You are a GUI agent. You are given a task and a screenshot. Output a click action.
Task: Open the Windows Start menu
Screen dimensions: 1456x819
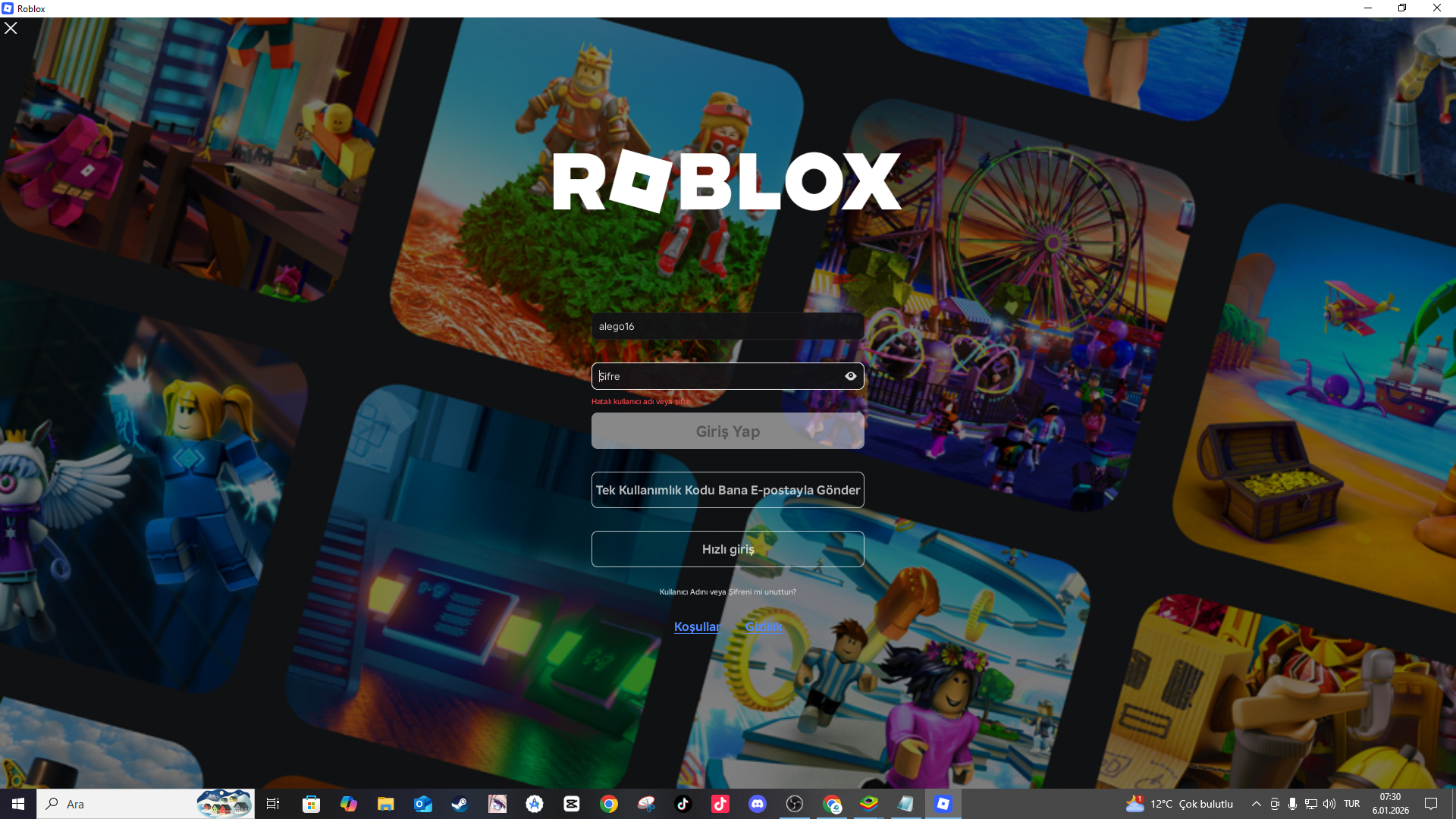[x=18, y=804]
